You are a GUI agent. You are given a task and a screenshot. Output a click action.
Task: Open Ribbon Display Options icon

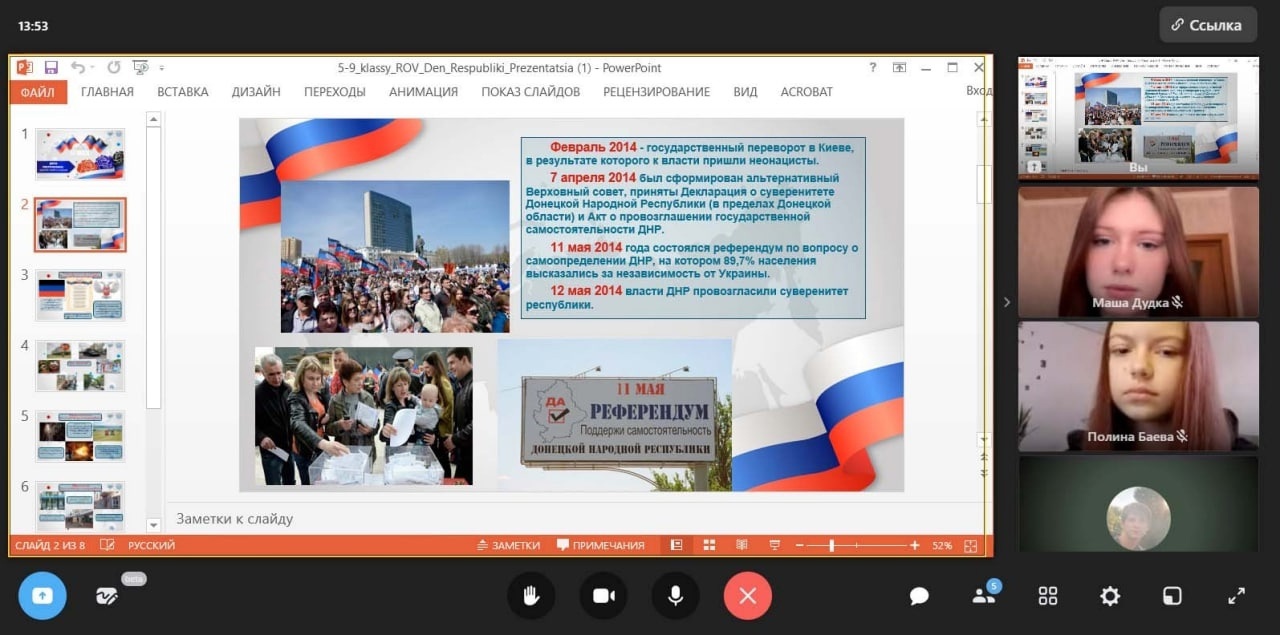click(899, 67)
